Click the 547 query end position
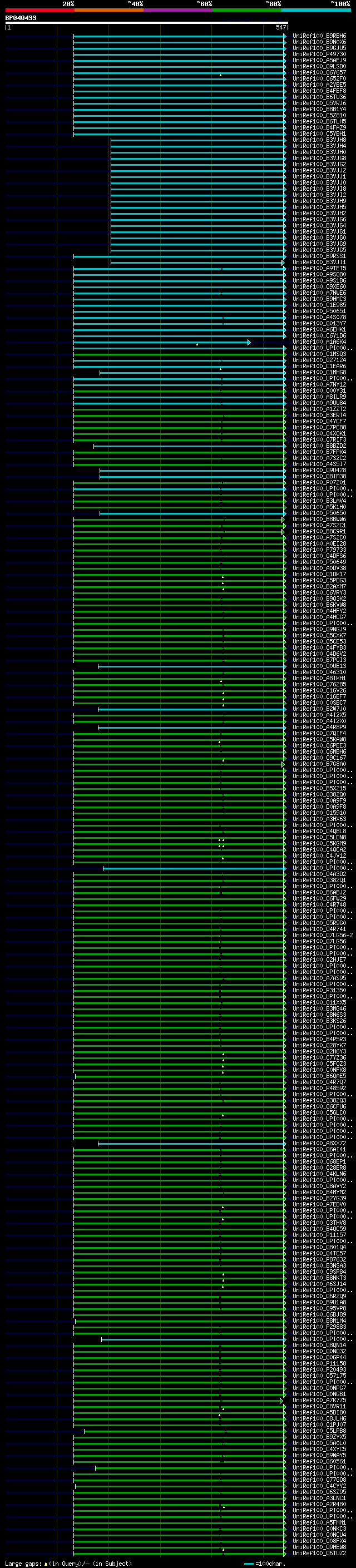 [280, 27]
